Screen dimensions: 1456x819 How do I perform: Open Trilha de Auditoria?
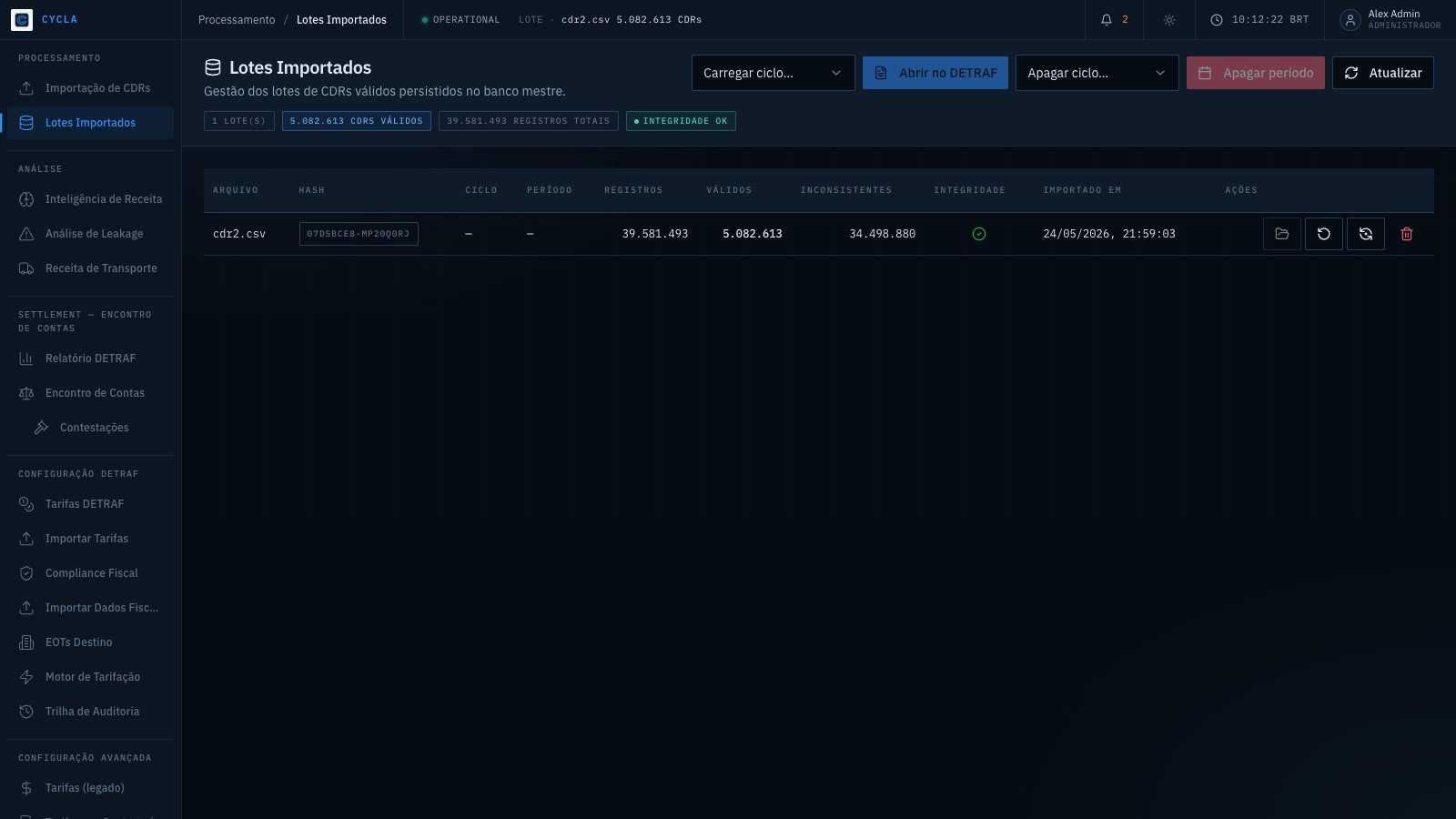pyautogui.click(x=90, y=712)
